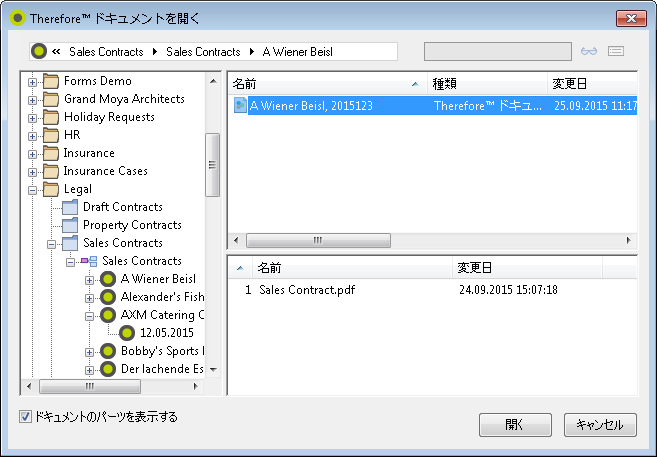This screenshot has width=657, height=457.
Task: Click the Der lachende node icon
Action: 108,369
